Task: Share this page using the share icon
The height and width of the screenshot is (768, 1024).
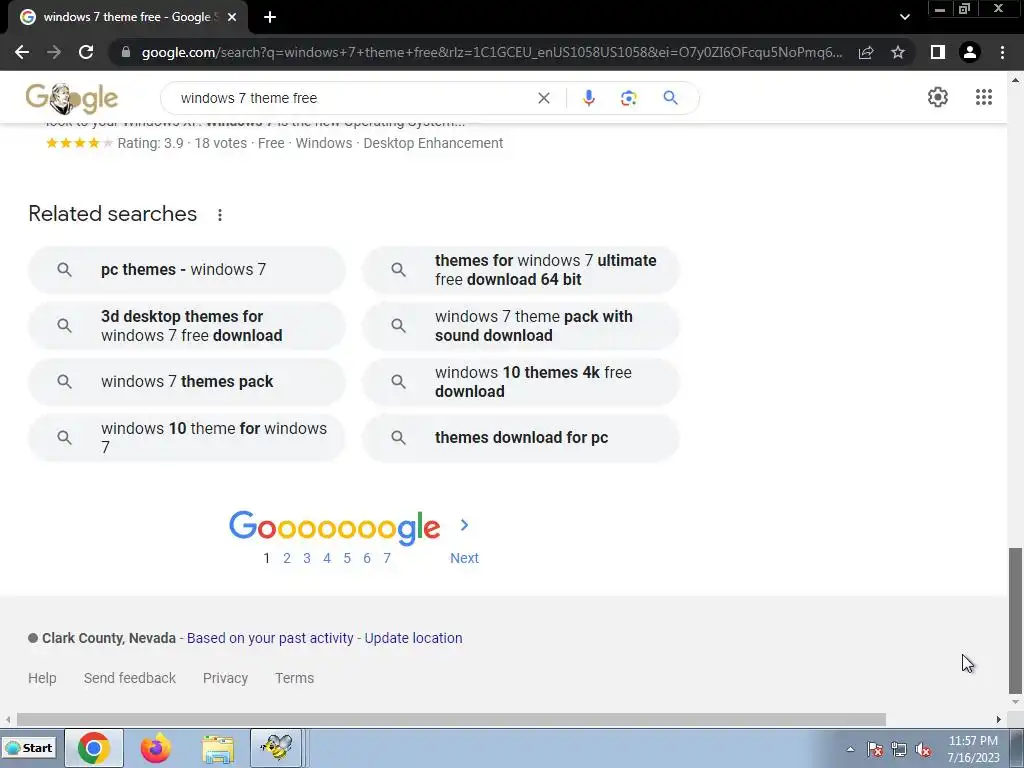Action: pyautogui.click(x=866, y=52)
